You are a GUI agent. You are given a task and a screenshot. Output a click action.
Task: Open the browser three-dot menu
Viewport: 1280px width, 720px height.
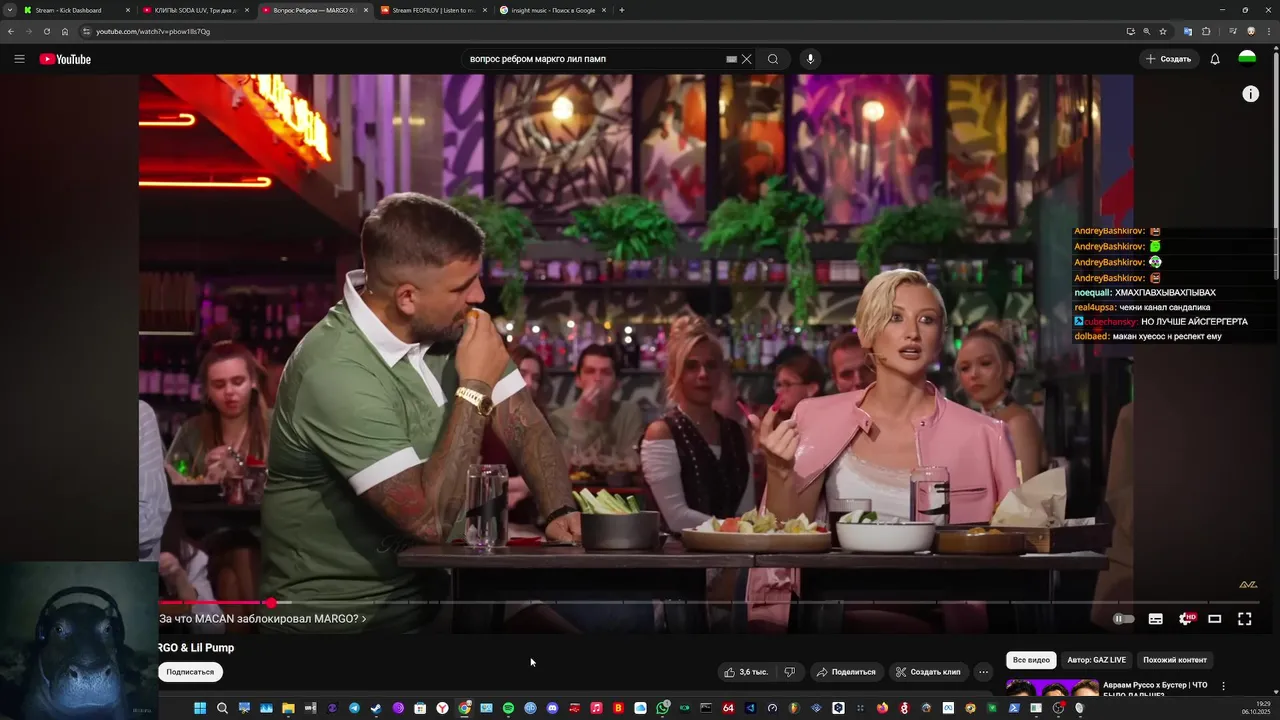click(x=1270, y=31)
